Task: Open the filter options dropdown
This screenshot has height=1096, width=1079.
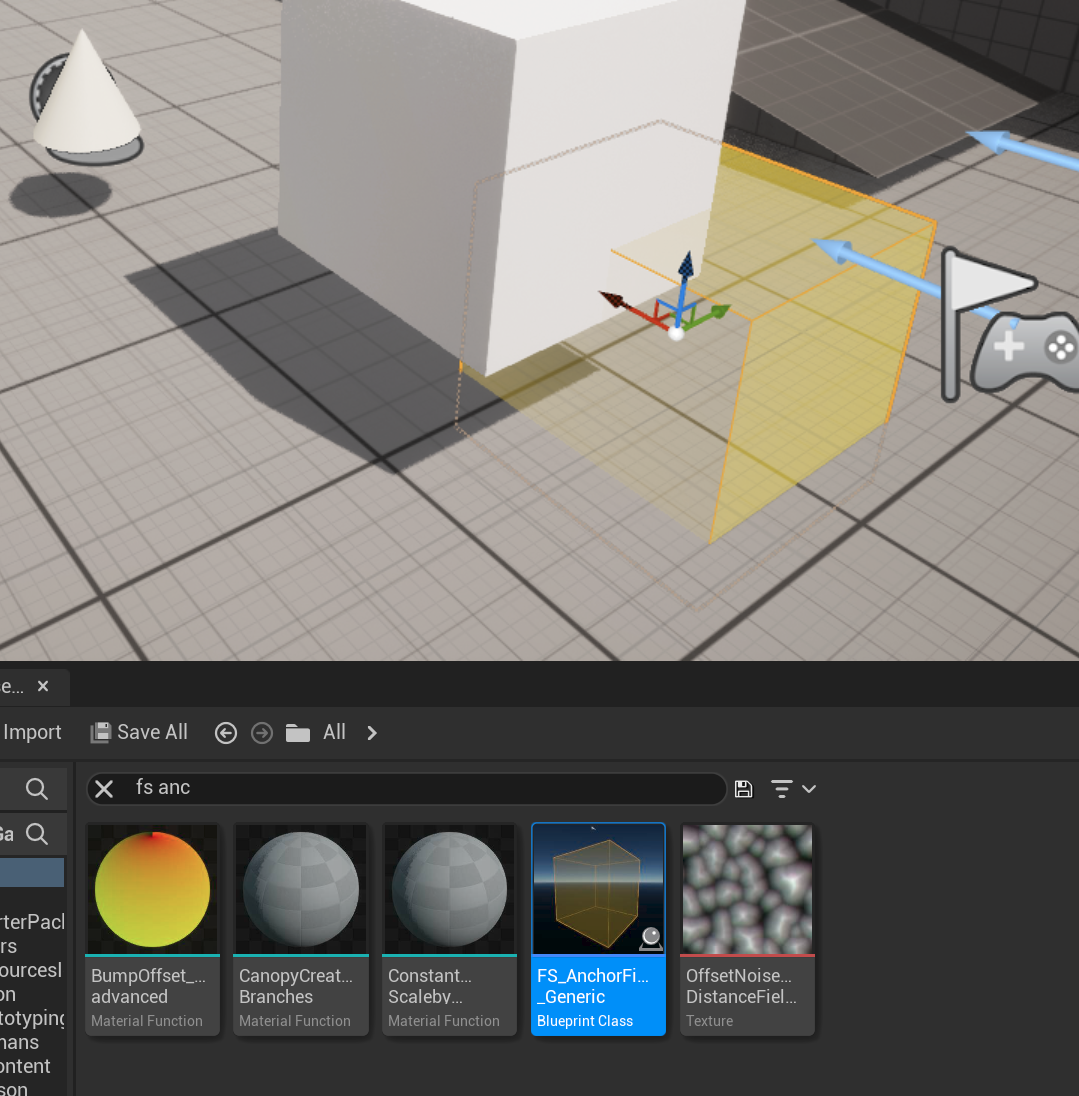Action: point(794,789)
